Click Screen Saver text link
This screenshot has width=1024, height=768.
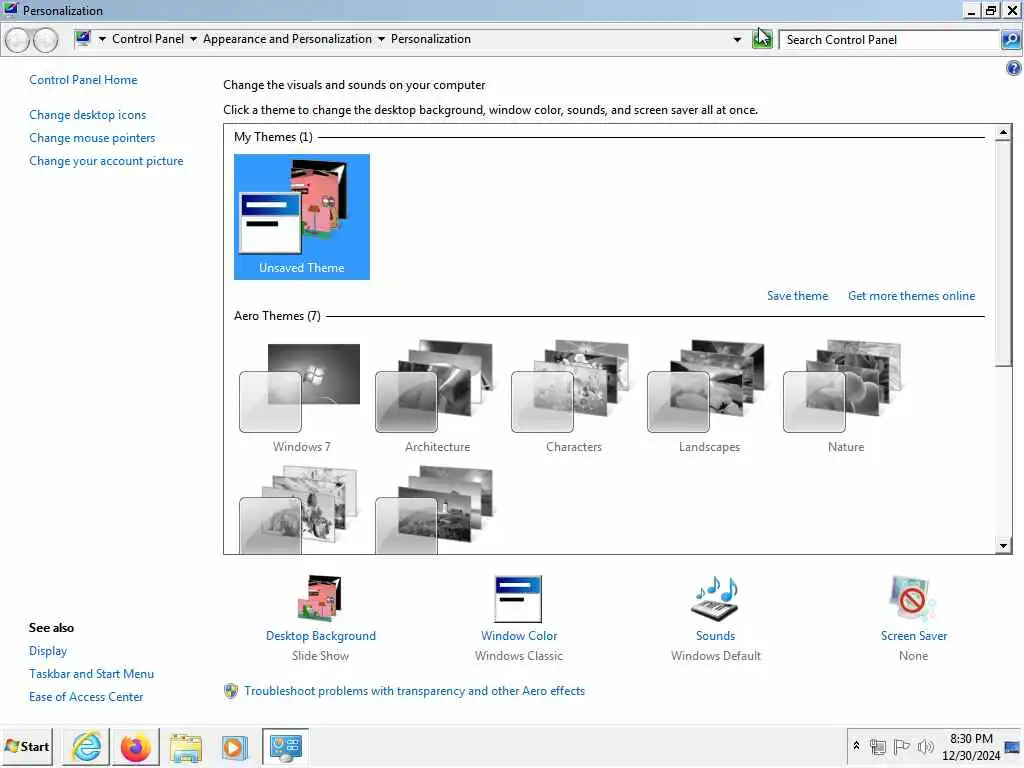[913, 636]
